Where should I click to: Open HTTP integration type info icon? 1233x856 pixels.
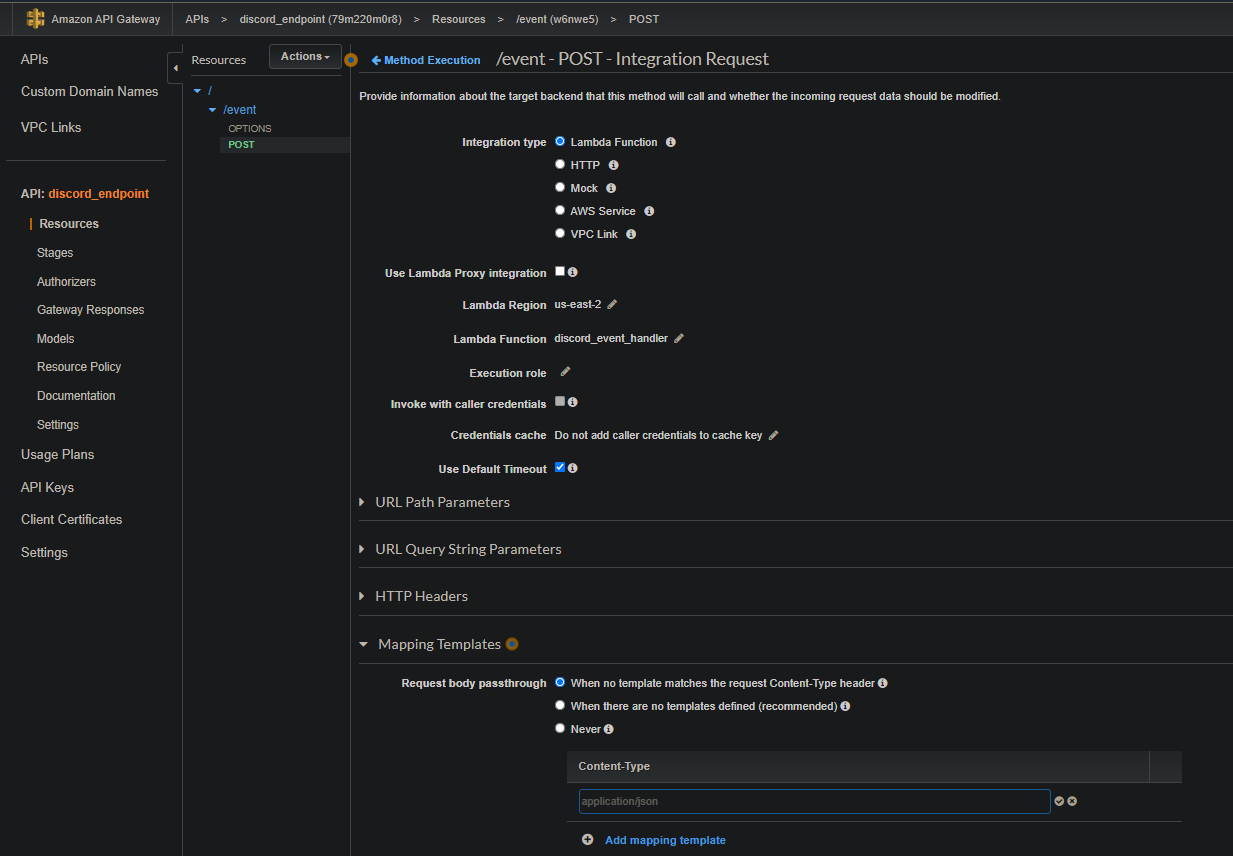[x=614, y=165]
